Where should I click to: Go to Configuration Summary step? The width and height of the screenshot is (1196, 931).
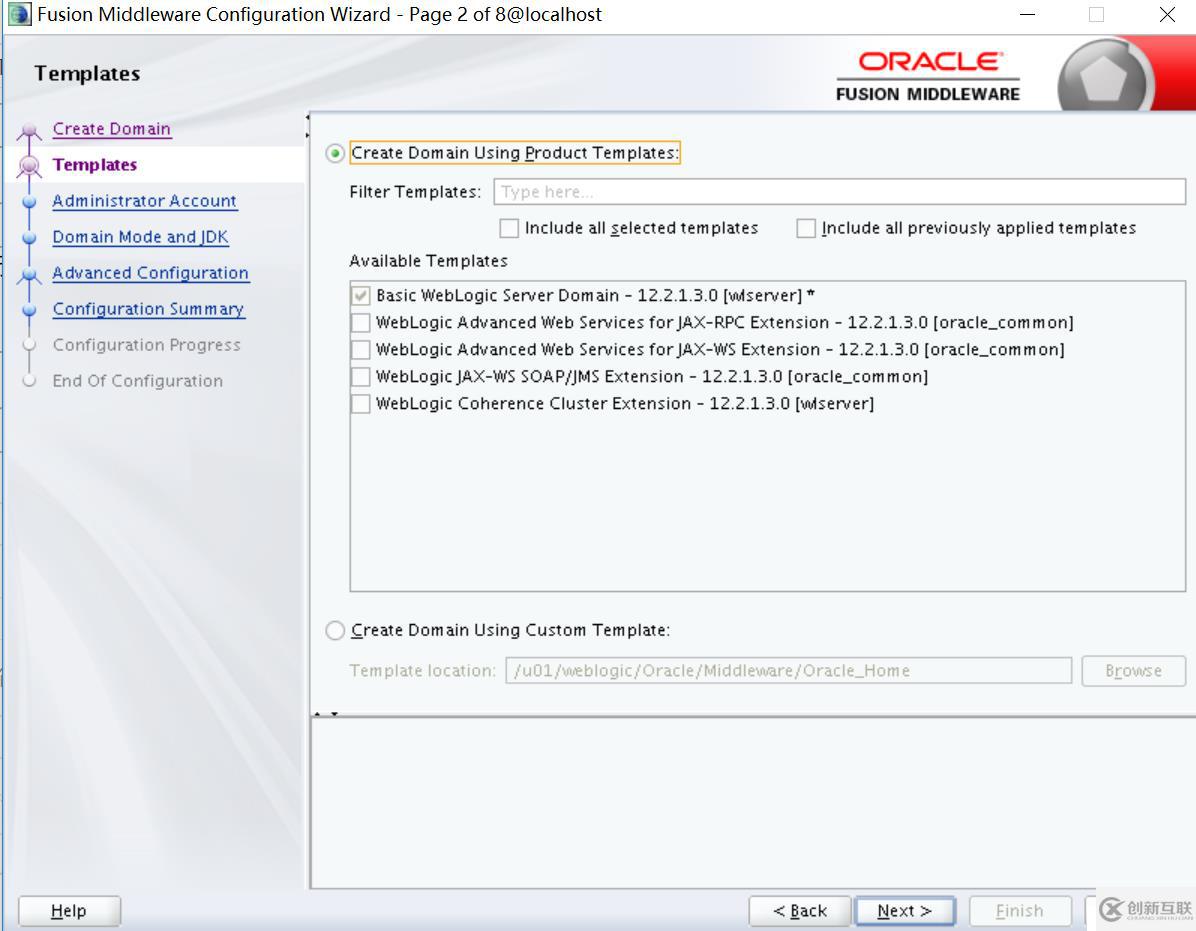148,309
